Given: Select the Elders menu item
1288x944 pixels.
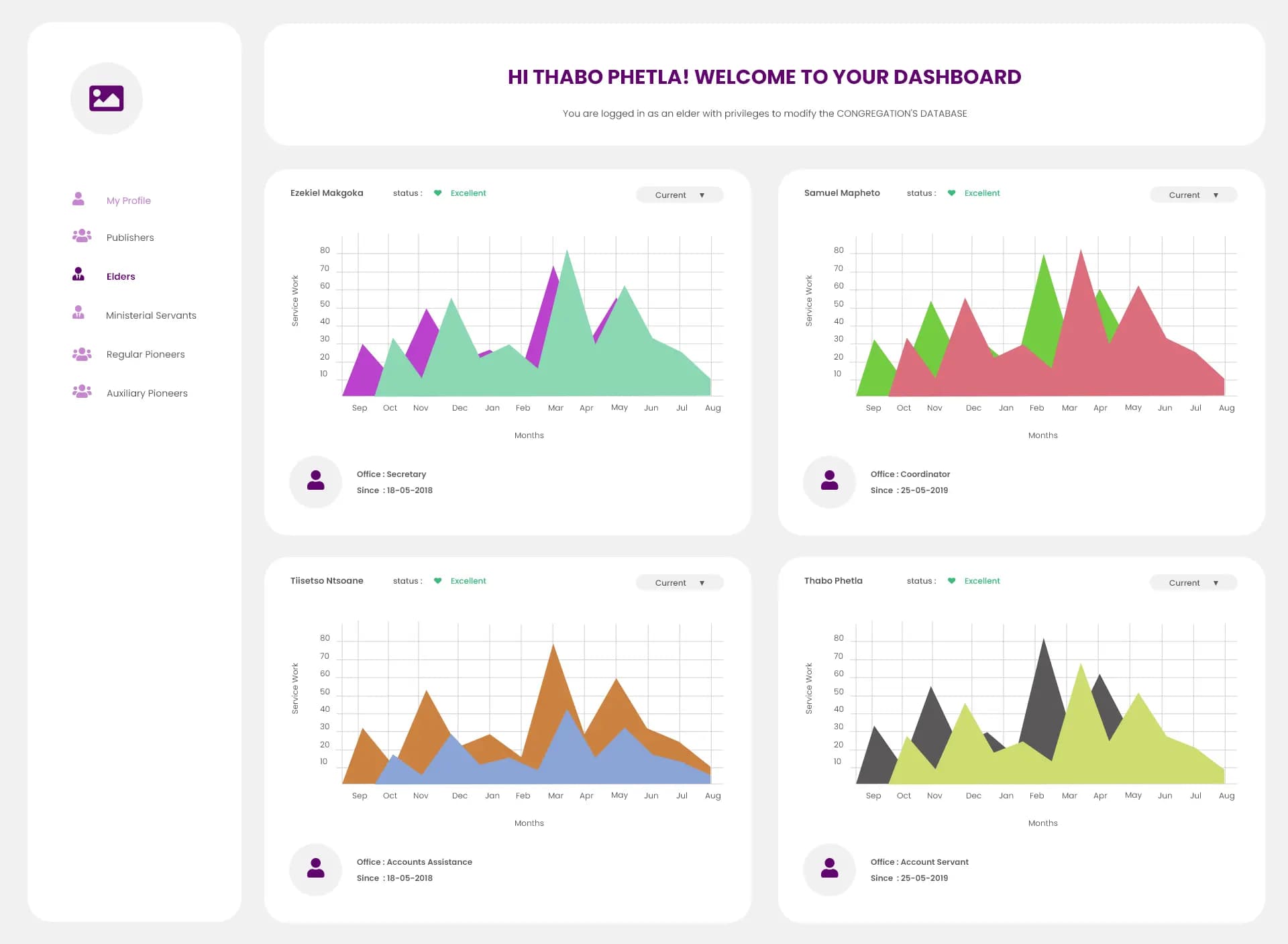Looking at the screenshot, I should coord(121,276).
